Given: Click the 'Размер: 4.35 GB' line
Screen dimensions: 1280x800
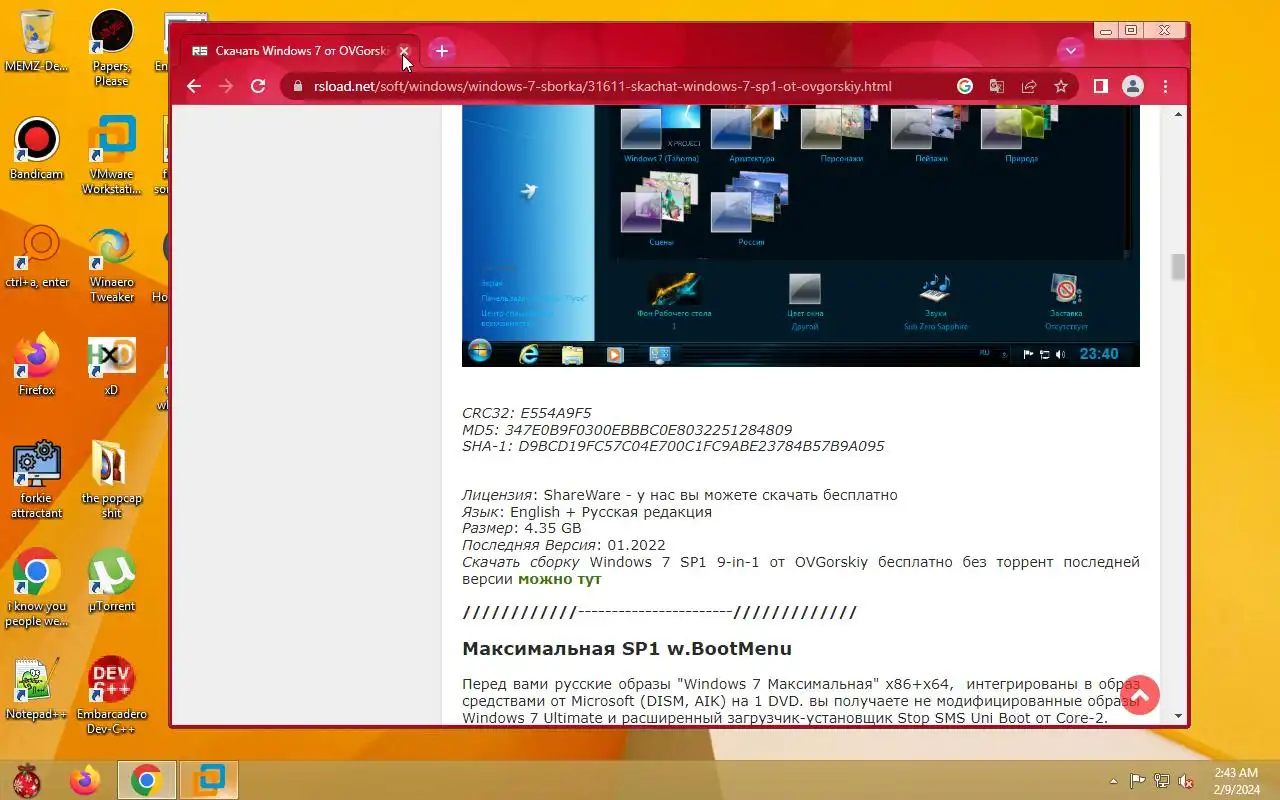Looking at the screenshot, I should click(521, 528).
